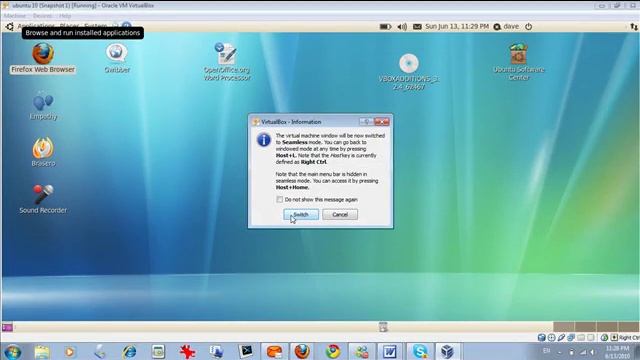Click the Windows tray network icon
The height and width of the screenshot is (360, 640).
point(582,352)
